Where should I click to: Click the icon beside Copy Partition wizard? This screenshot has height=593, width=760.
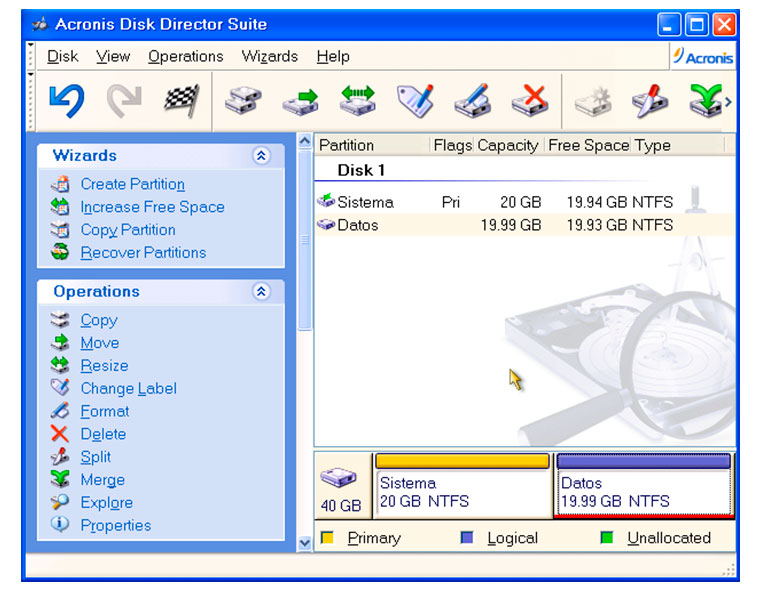coord(61,230)
